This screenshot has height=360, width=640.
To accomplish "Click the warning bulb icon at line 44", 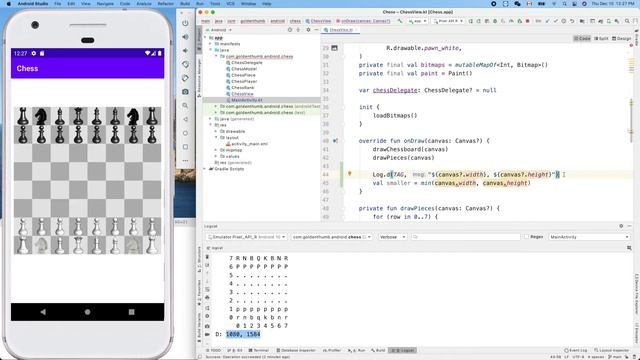I will [349, 174].
